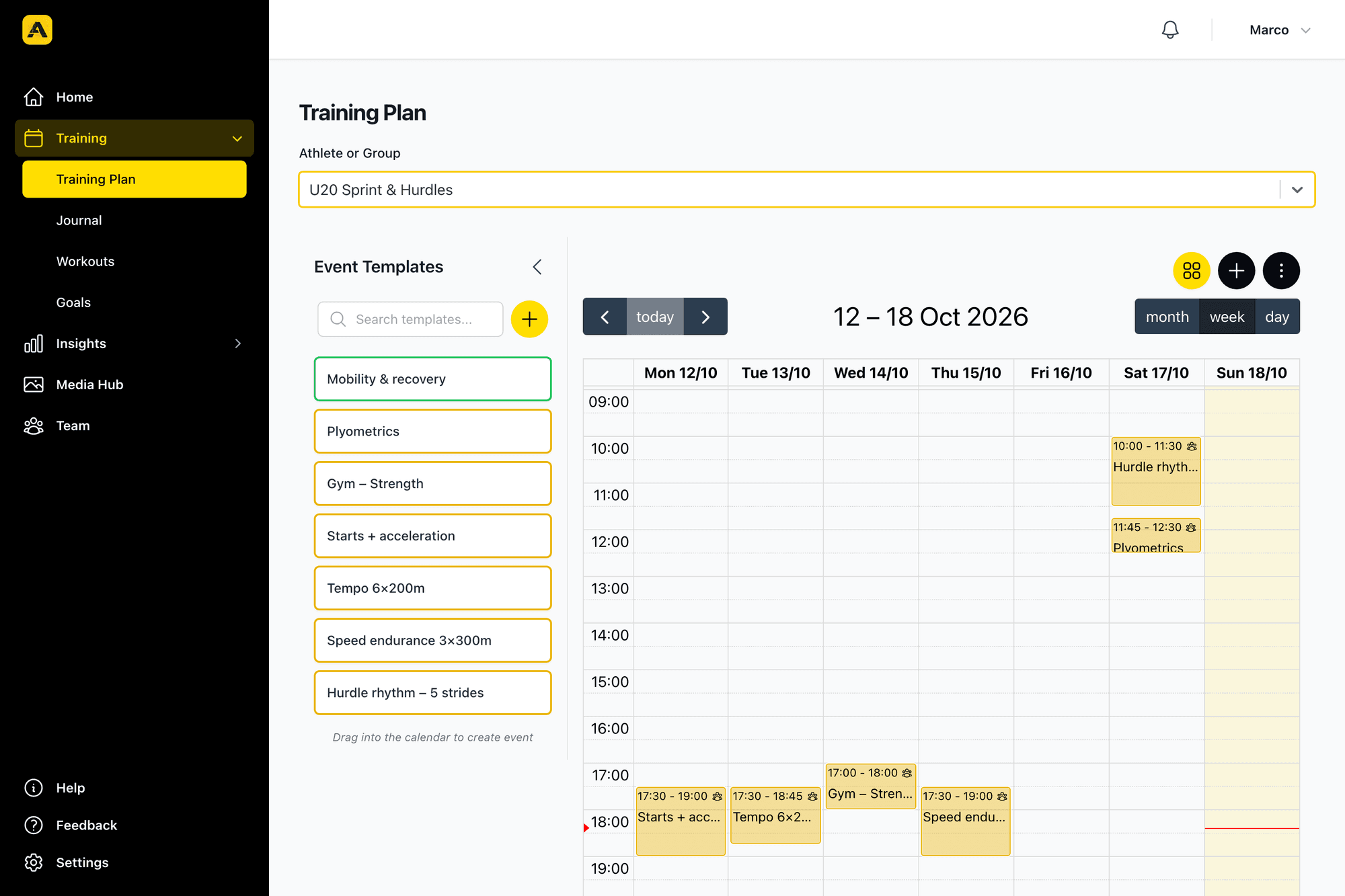
Task: Open Settings gear item
Action: tap(134, 862)
